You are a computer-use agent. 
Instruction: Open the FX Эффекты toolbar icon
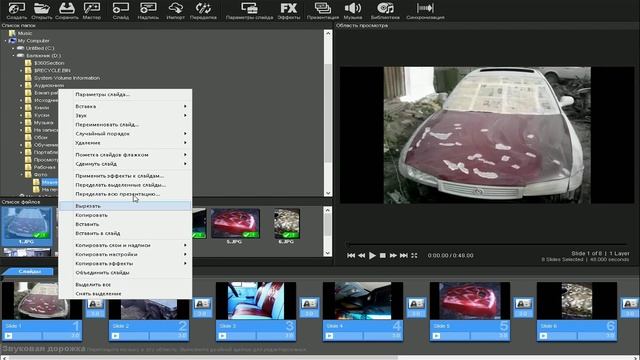(289, 11)
